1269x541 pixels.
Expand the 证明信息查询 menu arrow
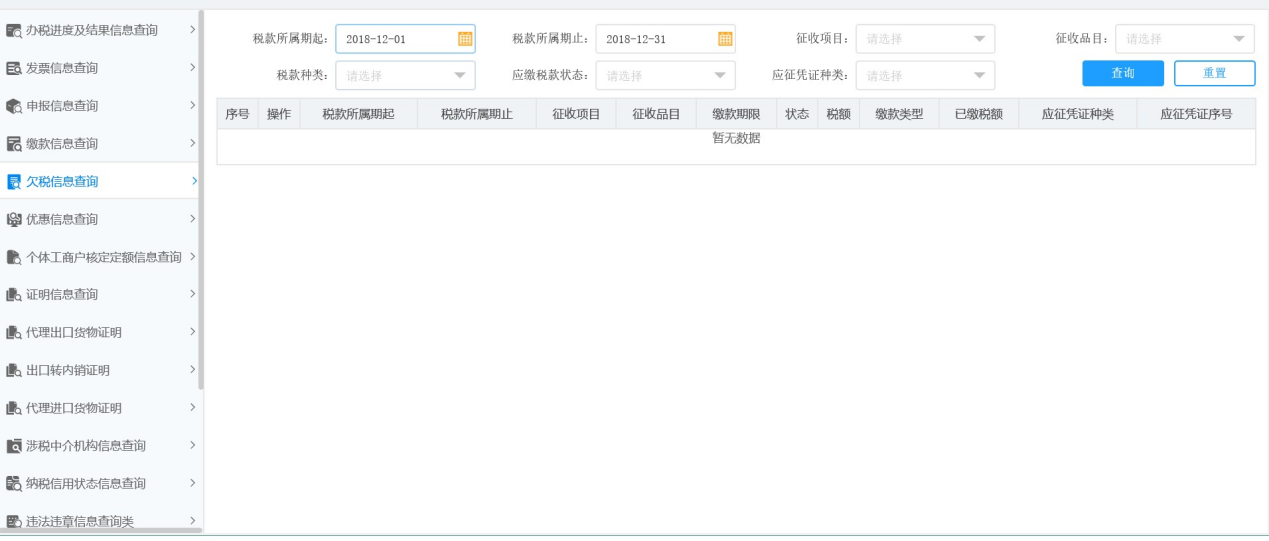(x=192, y=294)
